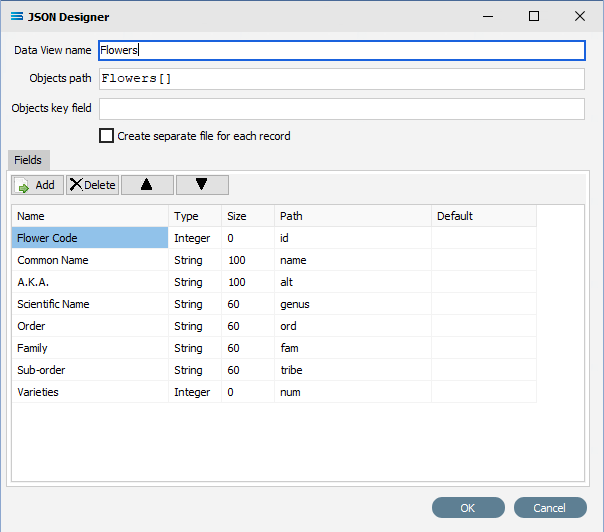The image size is (604, 532).
Task: Click the Type cell of Family row
Action: coord(195,348)
